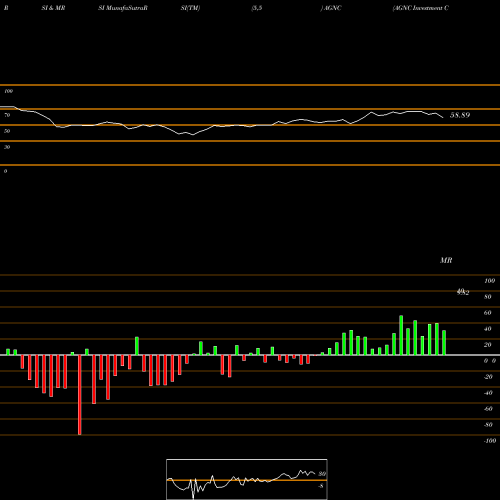Click the ') AGNC' ticker label
The width and height of the screenshot is (500, 500).
pos(331,8)
